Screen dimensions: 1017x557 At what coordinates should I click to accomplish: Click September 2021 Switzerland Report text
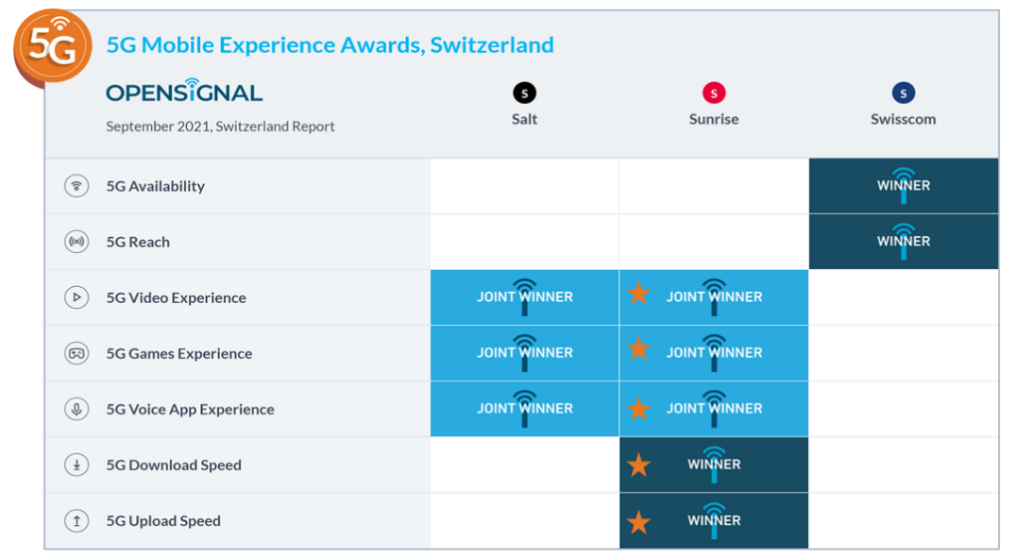pyautogui.click(x=221, y=126)
